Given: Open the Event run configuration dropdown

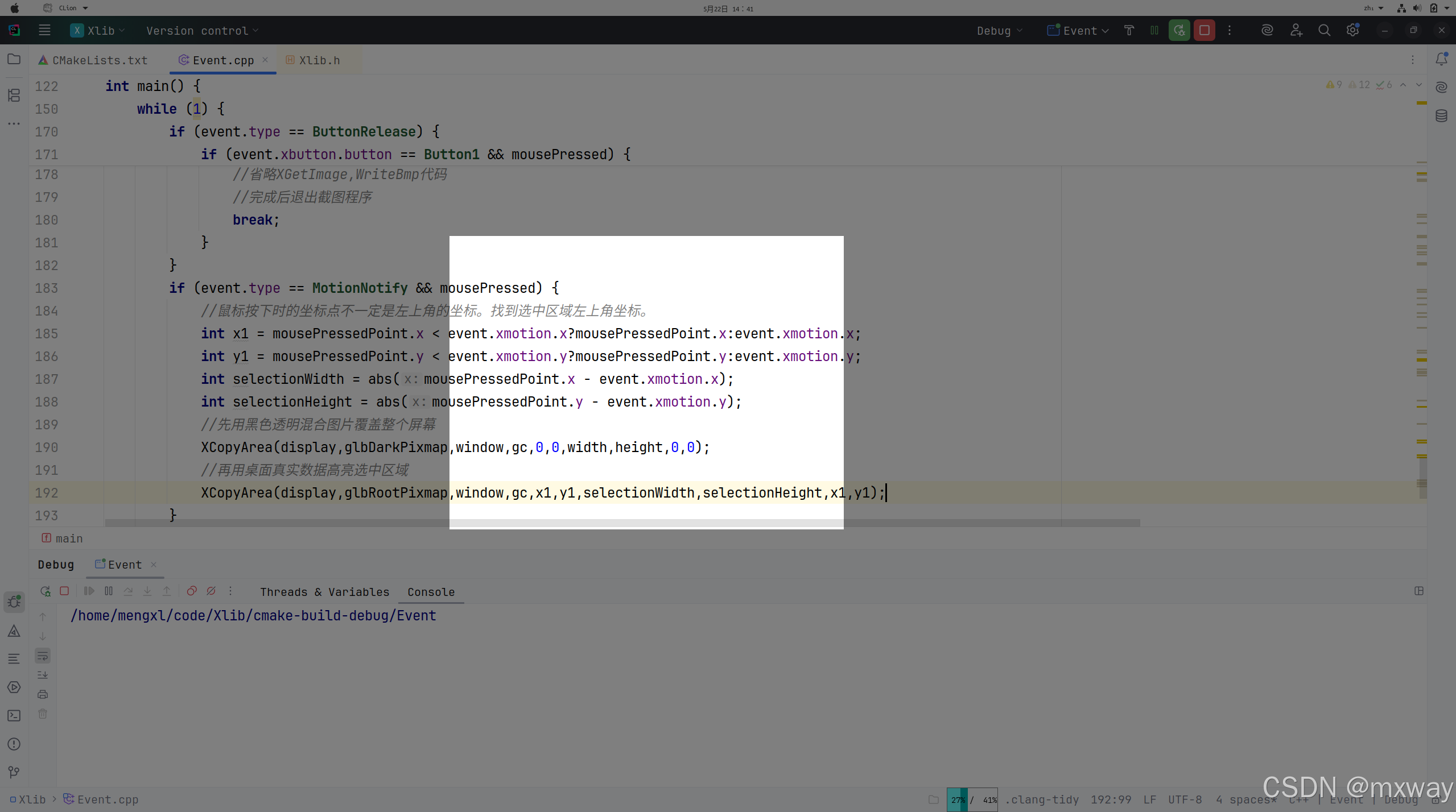Looking at the screenshot, I should [x=1078, y=31].
